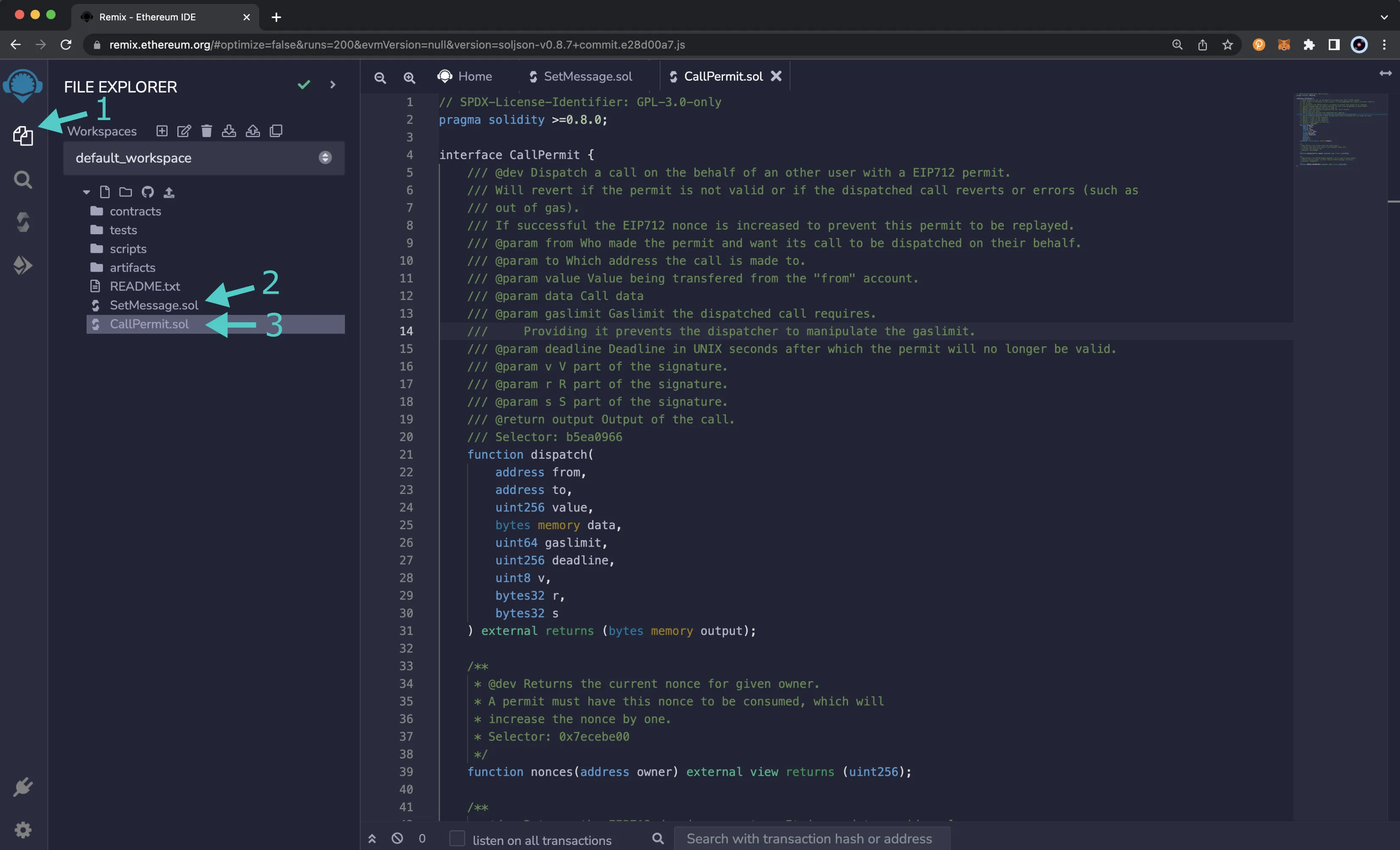This screenshot has width=1400, height=850.
Task: Reload the page
Action: (x=66, y=45)
